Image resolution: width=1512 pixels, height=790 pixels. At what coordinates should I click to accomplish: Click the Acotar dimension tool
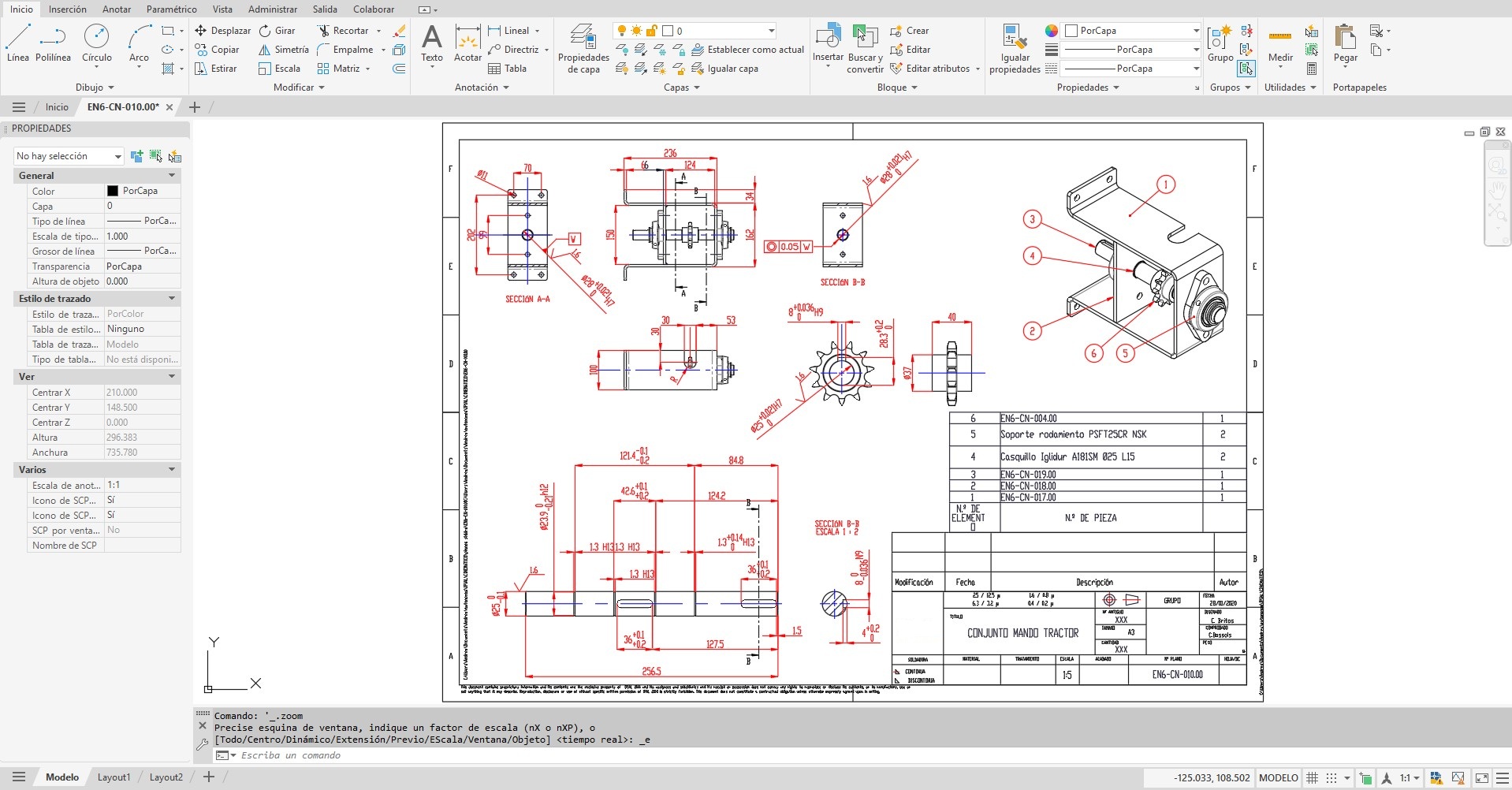pos(467,43)
